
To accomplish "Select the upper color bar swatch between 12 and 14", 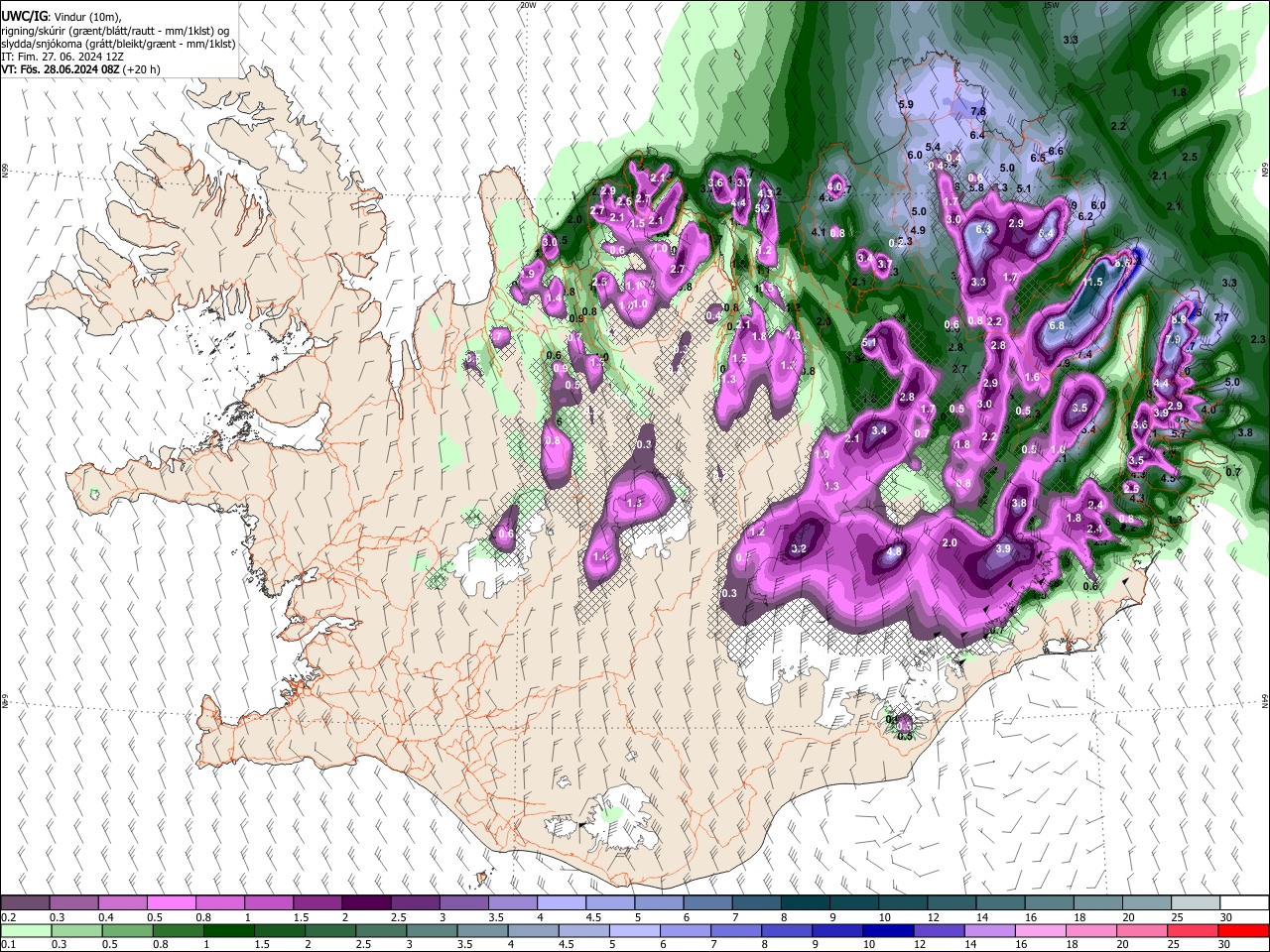I will coord(952,903).
